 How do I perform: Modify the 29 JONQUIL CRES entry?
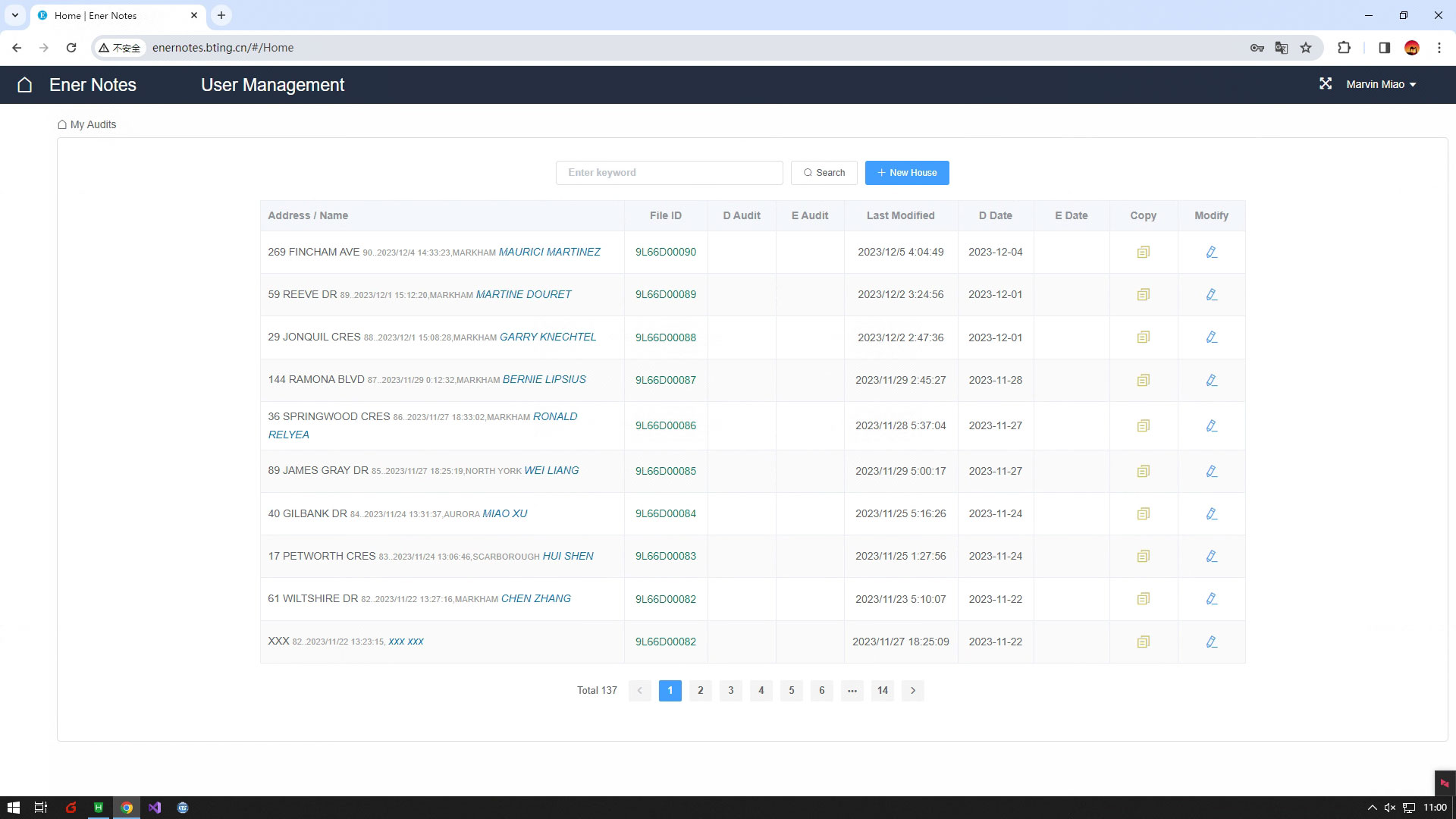(1212, 337)
